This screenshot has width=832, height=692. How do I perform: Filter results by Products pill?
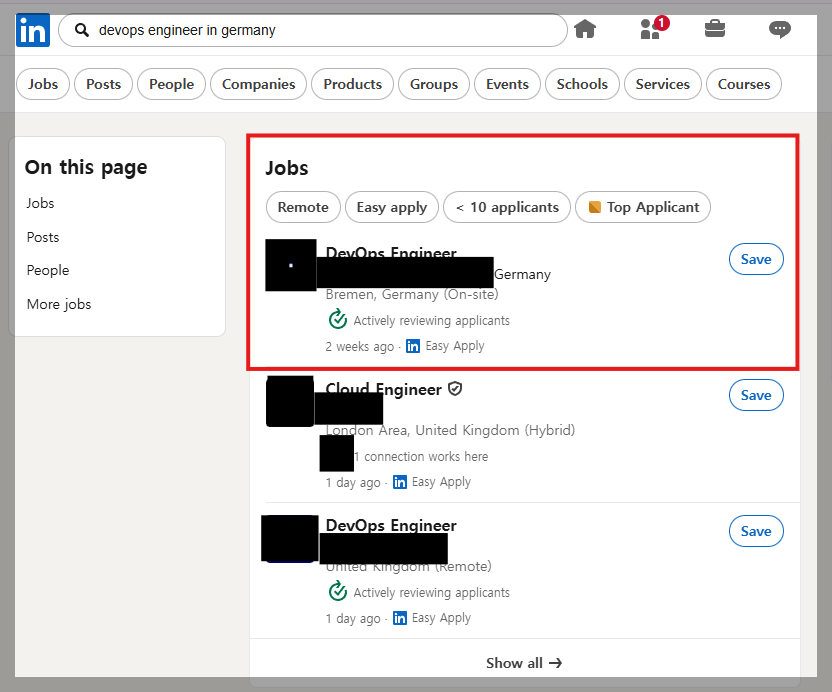point(352,84)
